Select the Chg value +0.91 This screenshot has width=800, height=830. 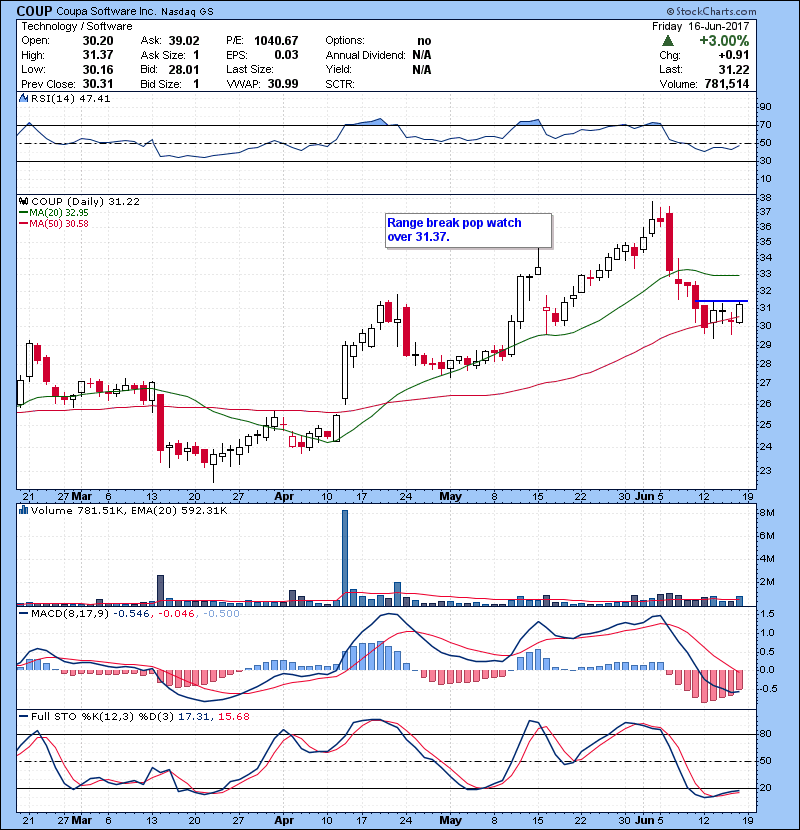tap(734, 55)
